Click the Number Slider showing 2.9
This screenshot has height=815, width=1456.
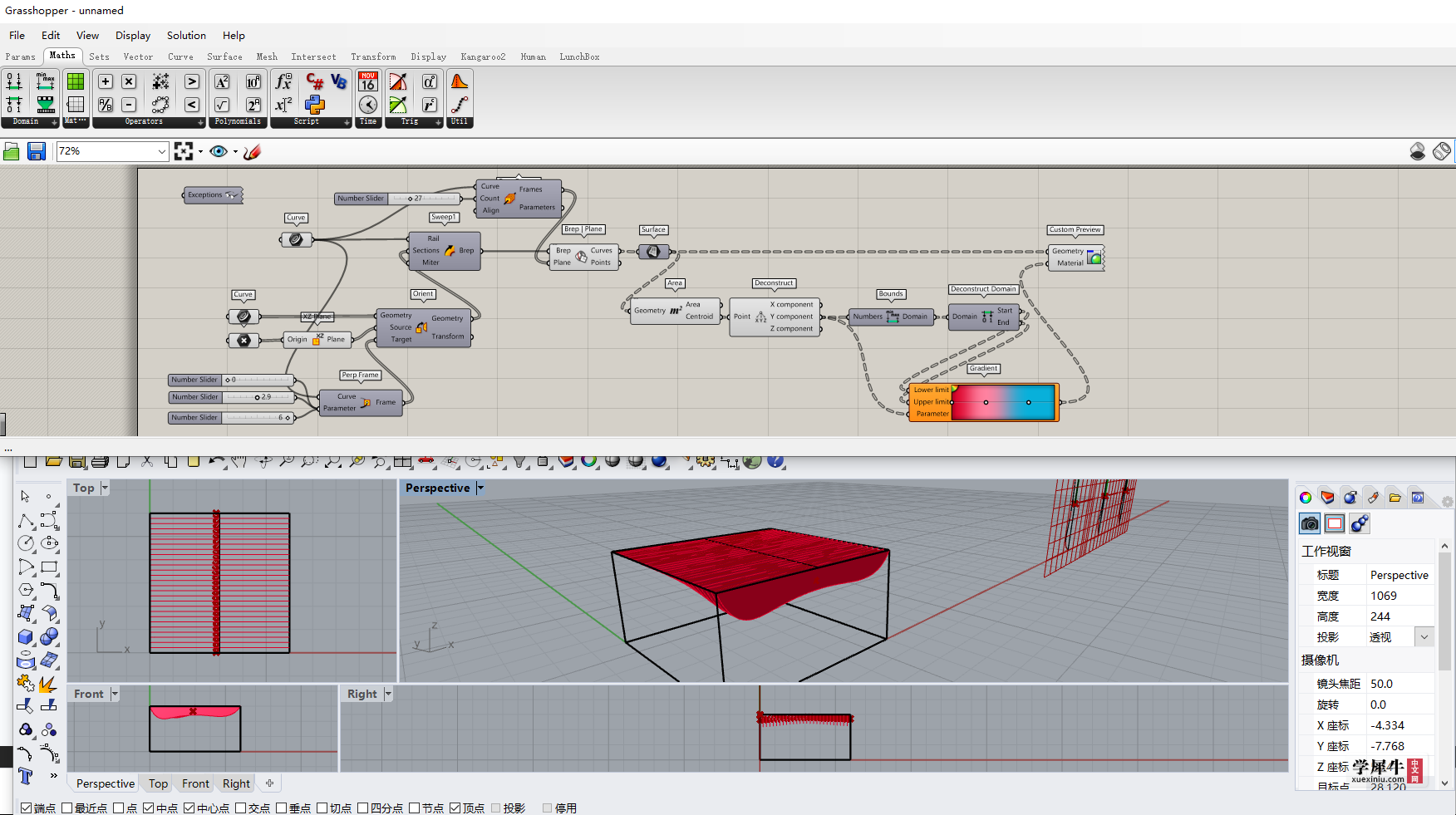coord(231,397)
